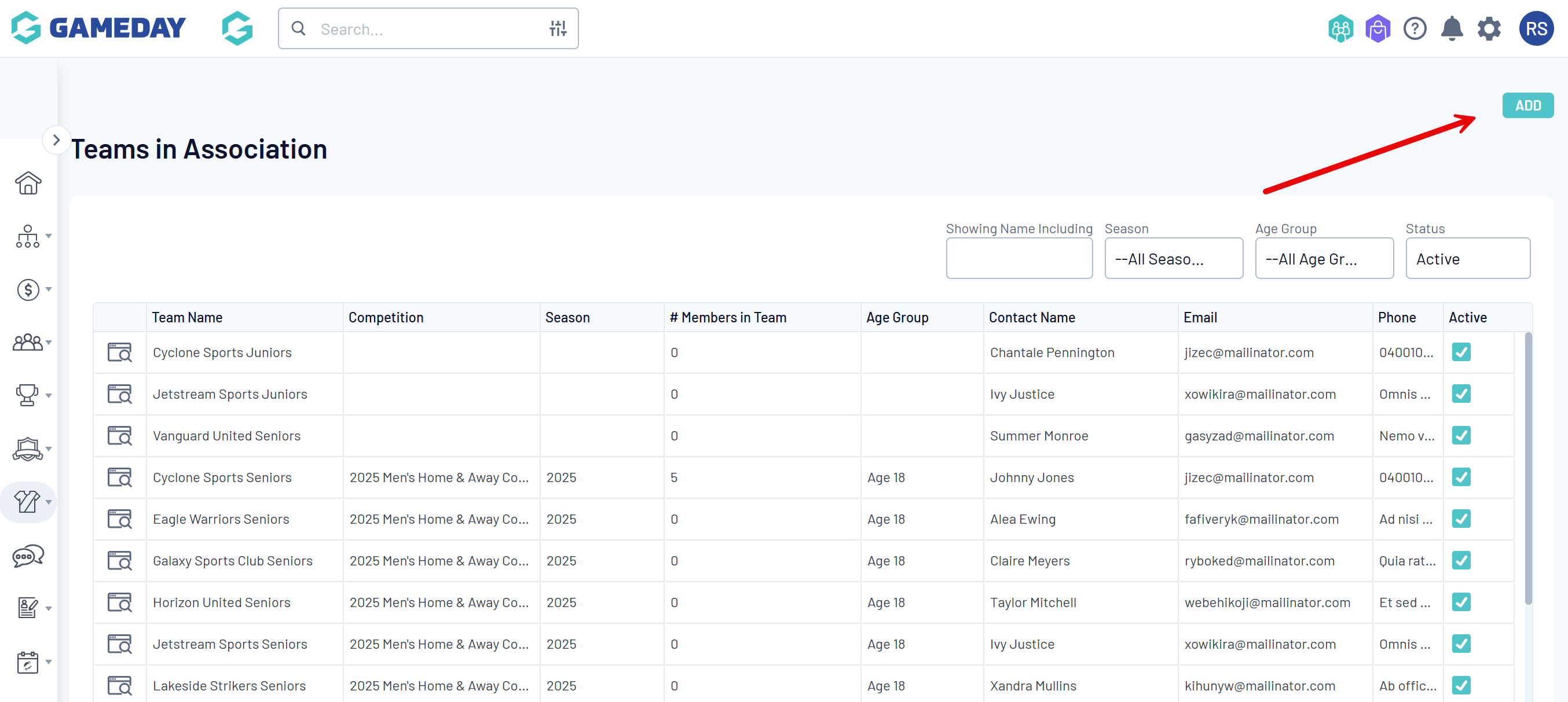Click the chat communications sidebar icon

(x=28, y=556)
